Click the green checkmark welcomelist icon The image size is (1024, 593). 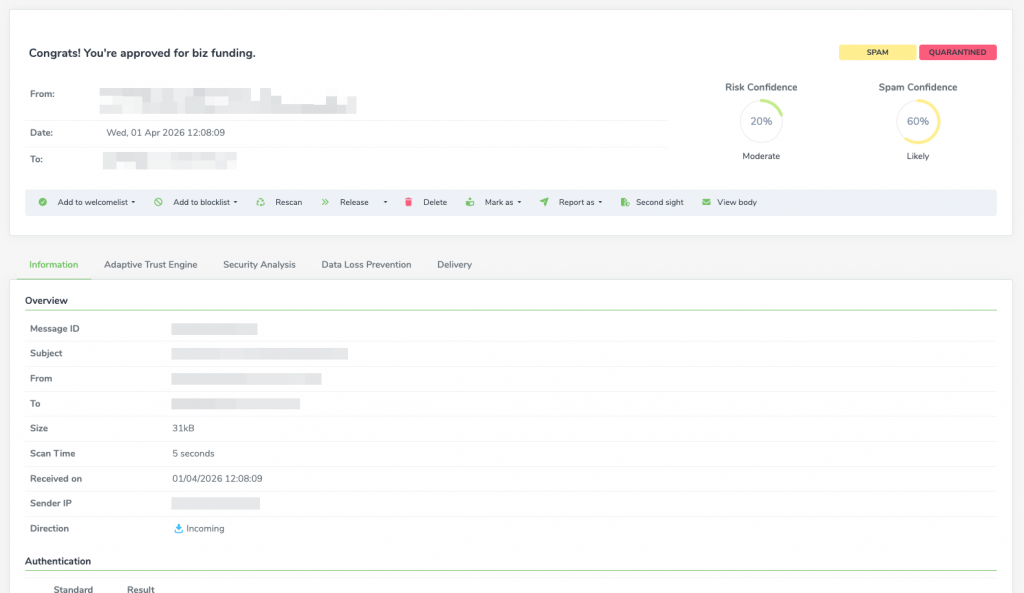(x=42, y=202)
